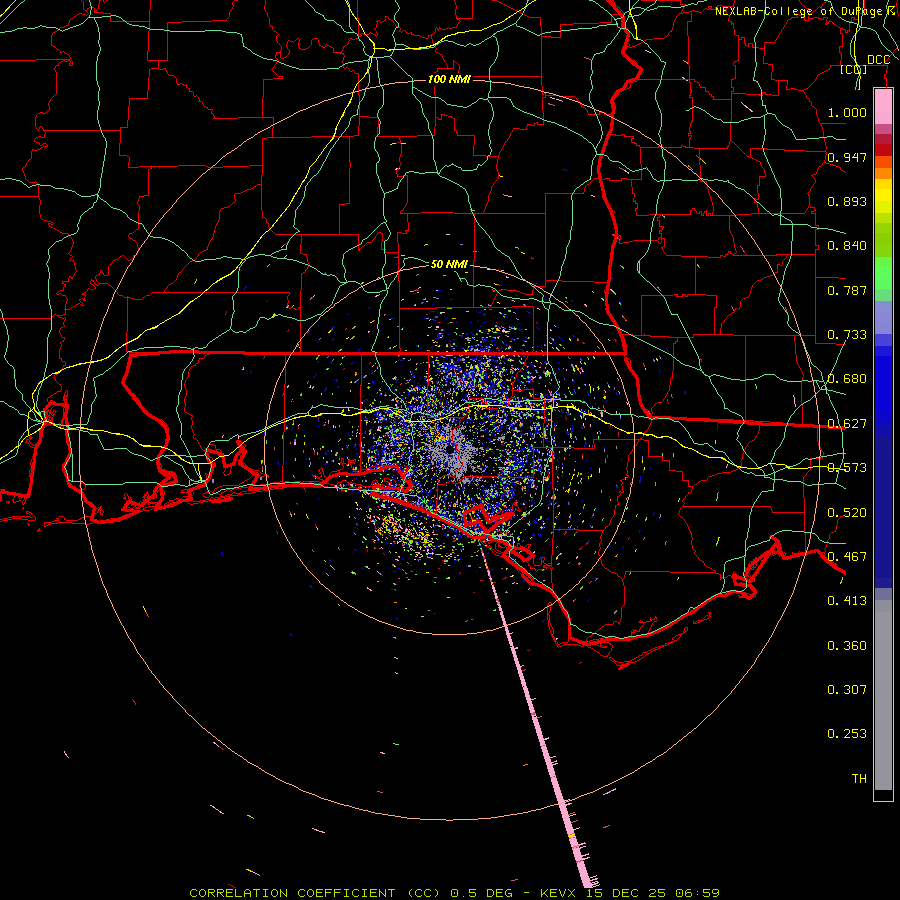Screen dimensions: 900x900
Task: Click the 0.413 legend value
Action: tap(847, 601)
